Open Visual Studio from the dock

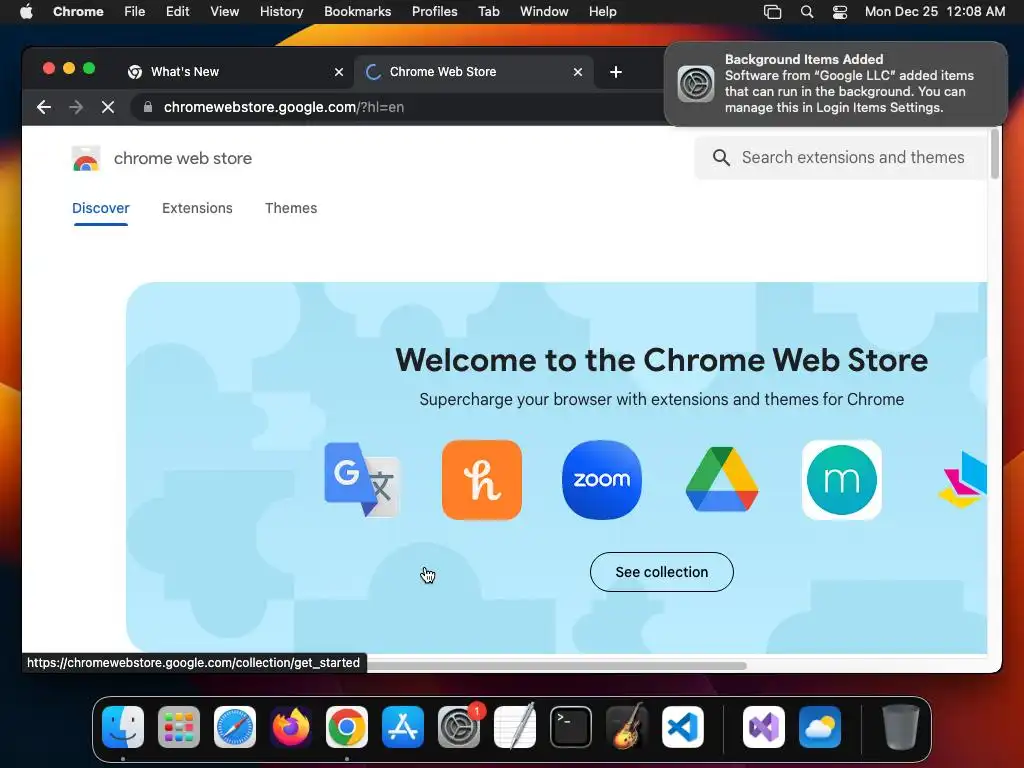point(764,727)
